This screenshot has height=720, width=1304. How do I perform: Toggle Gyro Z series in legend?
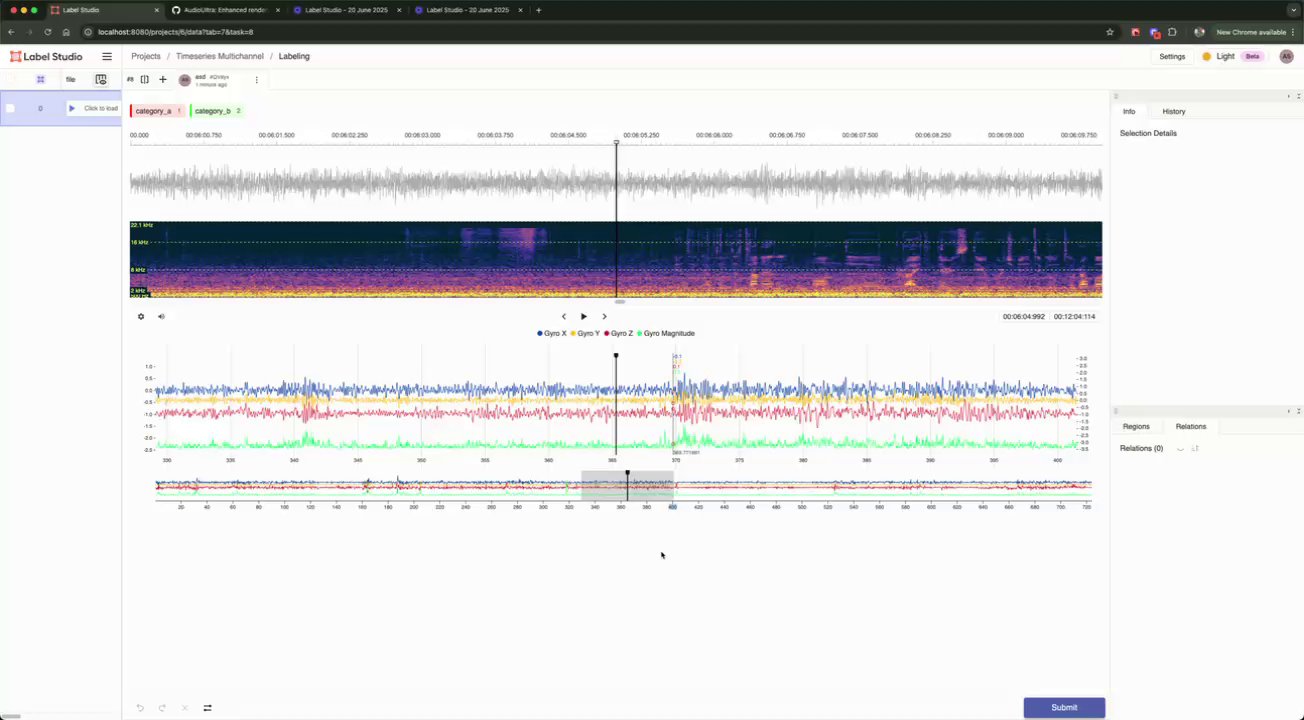[619, 333]
